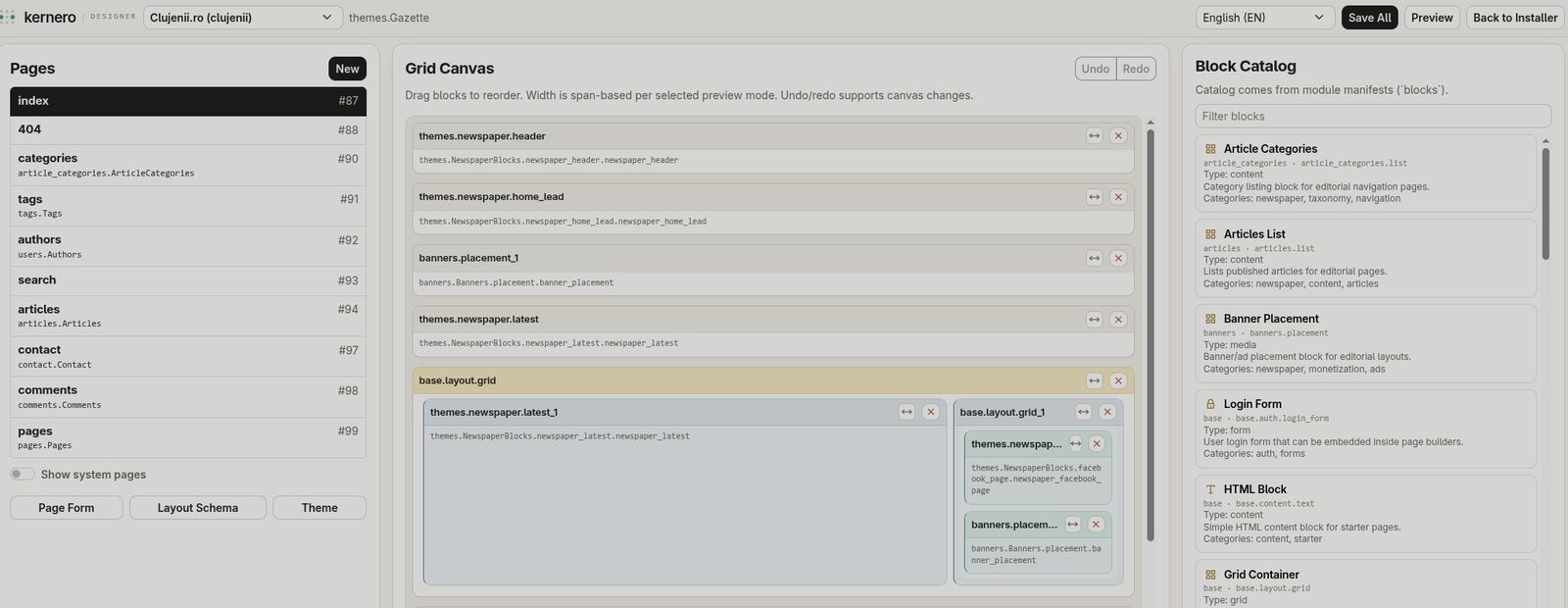Focus the Filter blocks input

[x=1373, y=116]
